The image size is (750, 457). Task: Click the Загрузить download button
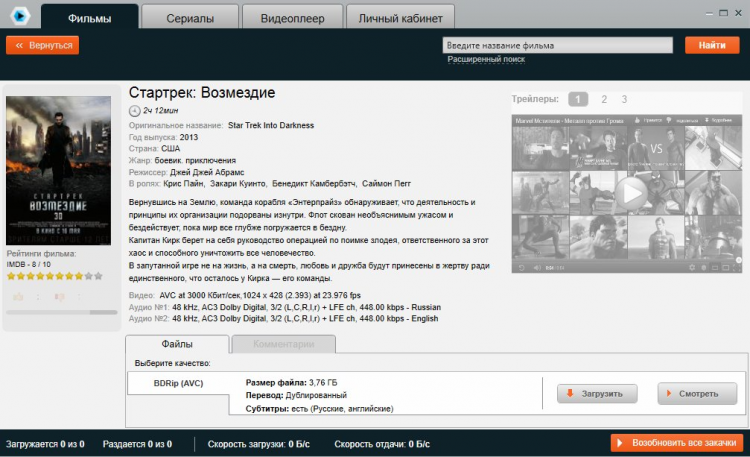(x=597, y=394)
